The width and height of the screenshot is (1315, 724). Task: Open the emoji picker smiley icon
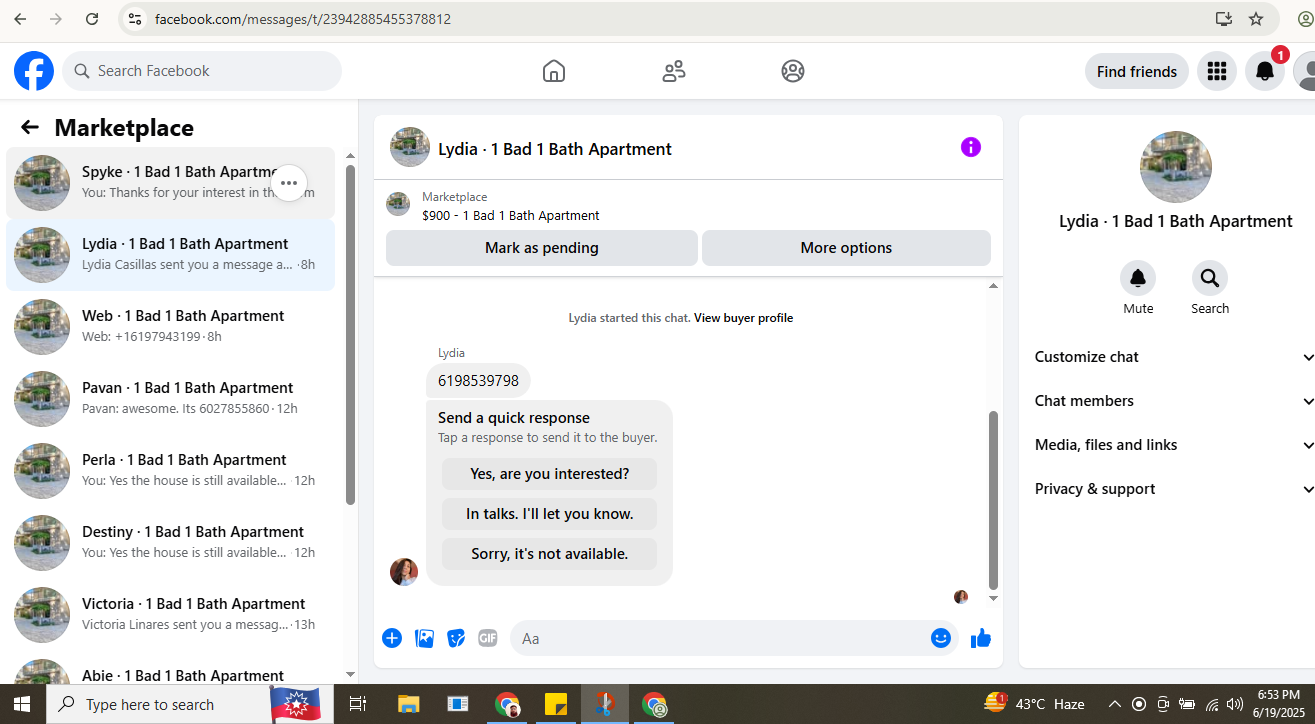coord(941,638)
